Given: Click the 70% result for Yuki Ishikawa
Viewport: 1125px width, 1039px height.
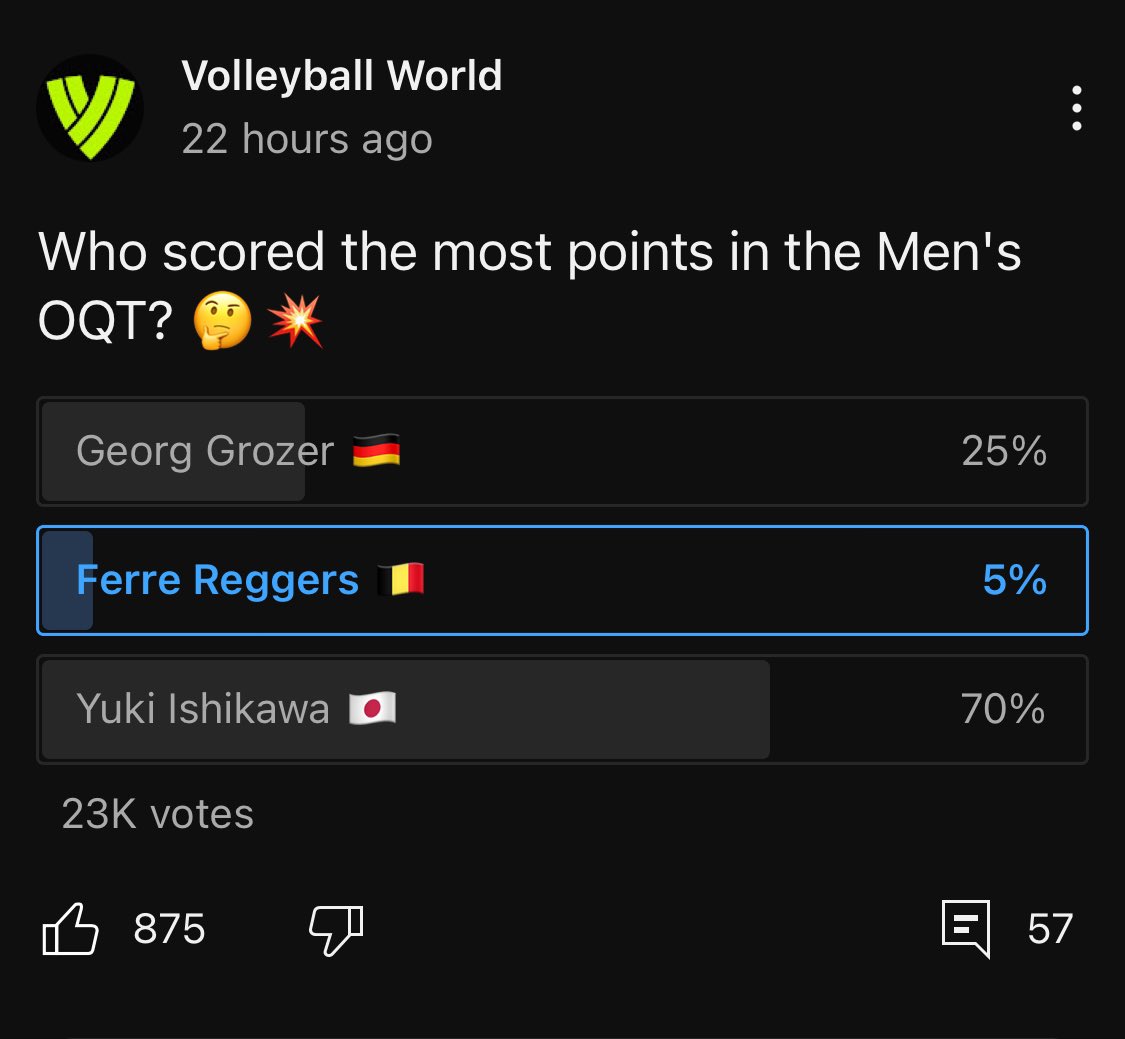Looking at the screenshot, I should pos(1003,709).
